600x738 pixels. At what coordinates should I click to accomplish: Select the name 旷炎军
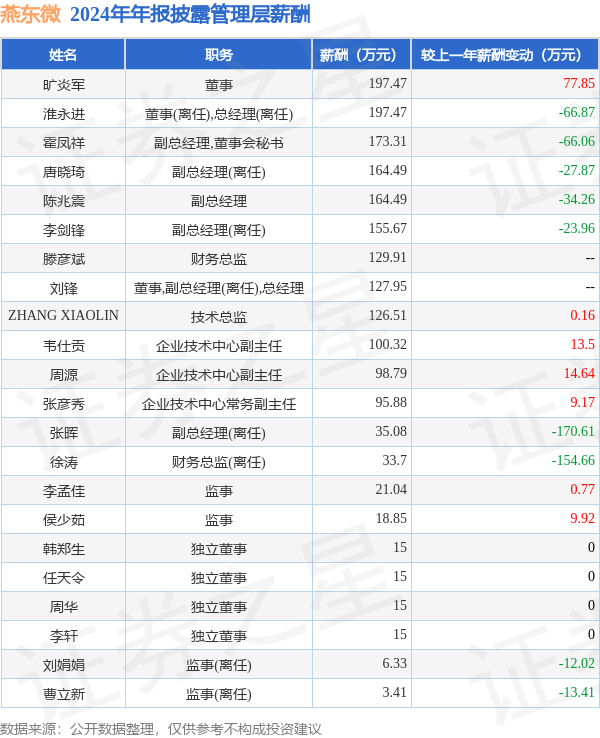point(64,85)
